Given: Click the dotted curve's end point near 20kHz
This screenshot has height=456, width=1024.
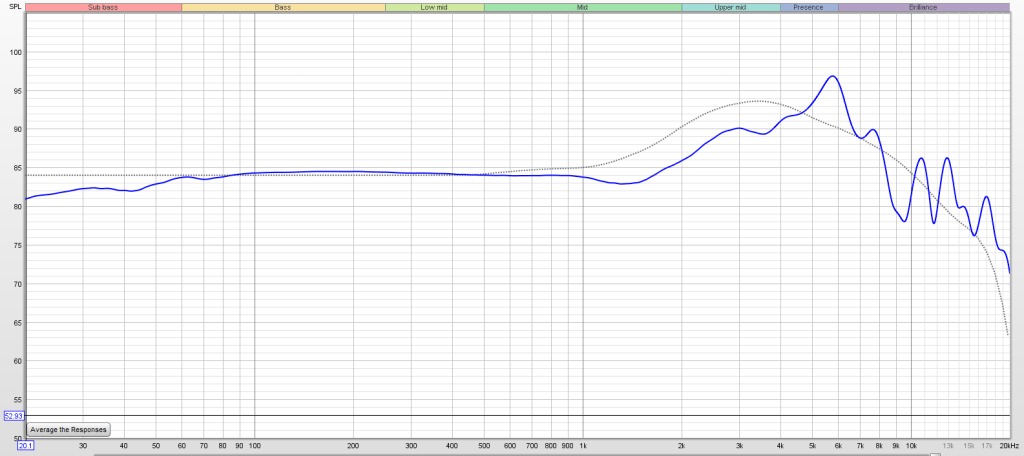Looking at the screenshot, I should tap(1007, 334).
